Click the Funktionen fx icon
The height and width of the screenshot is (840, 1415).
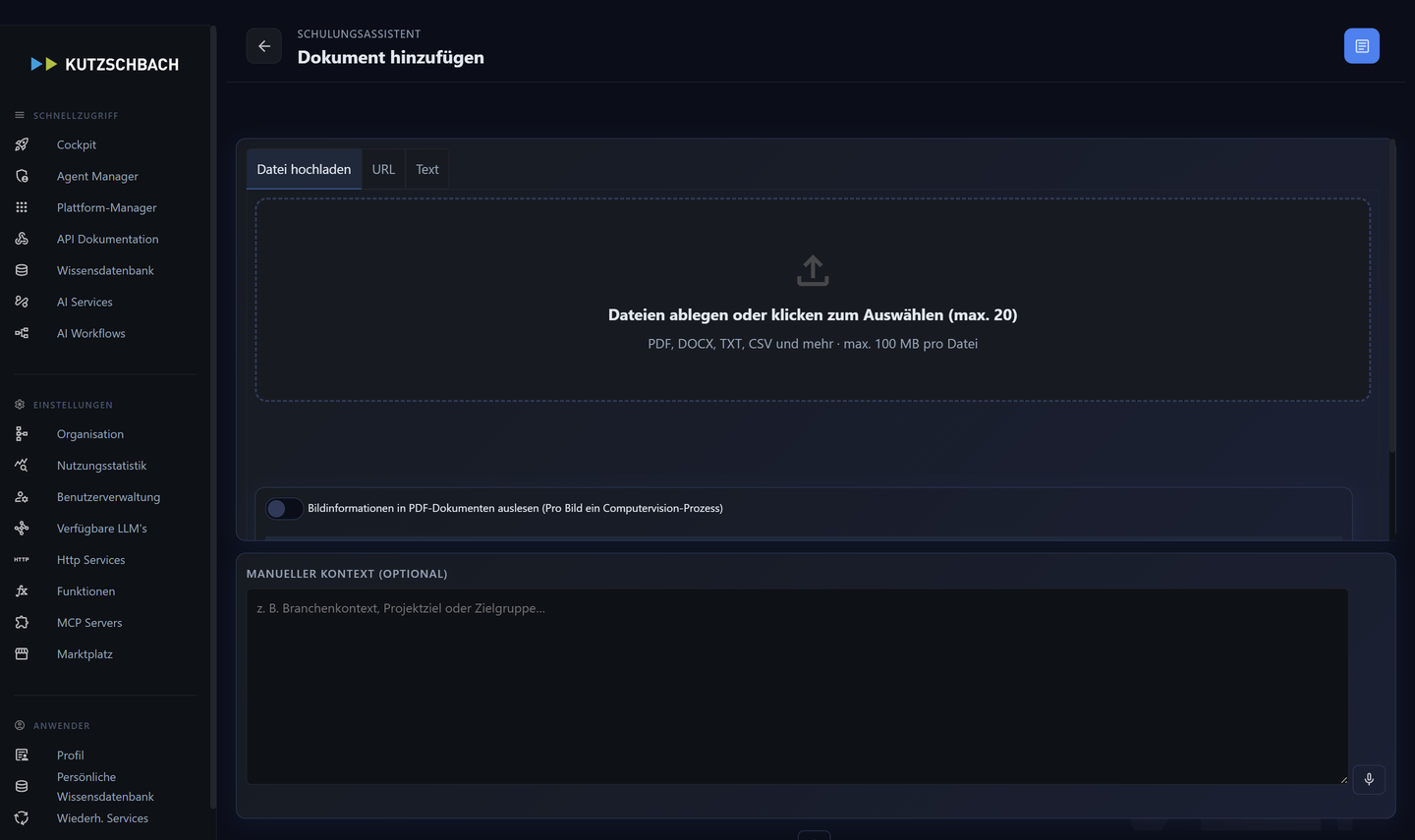[22, 590]
